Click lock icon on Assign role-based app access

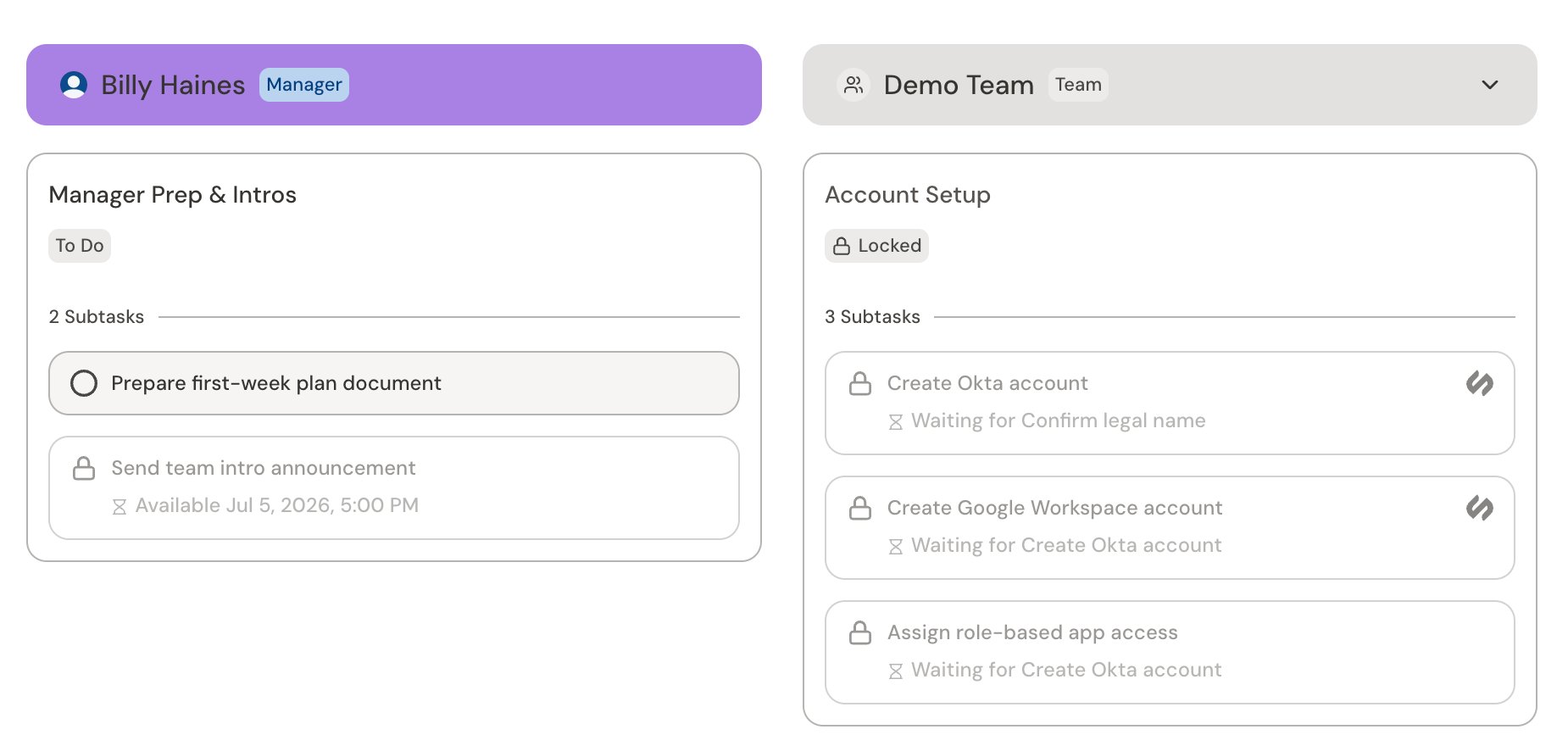click(860, 632)
